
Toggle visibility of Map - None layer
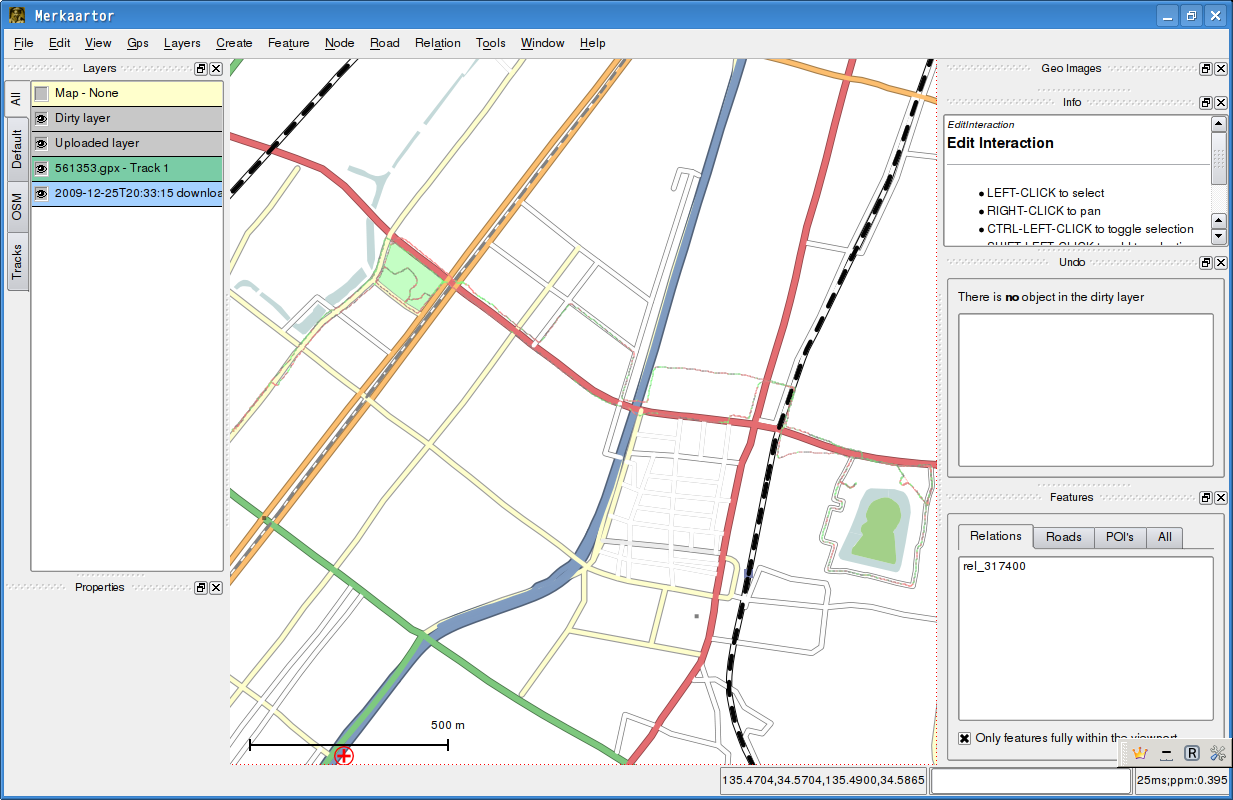click(x=41, y=93)
